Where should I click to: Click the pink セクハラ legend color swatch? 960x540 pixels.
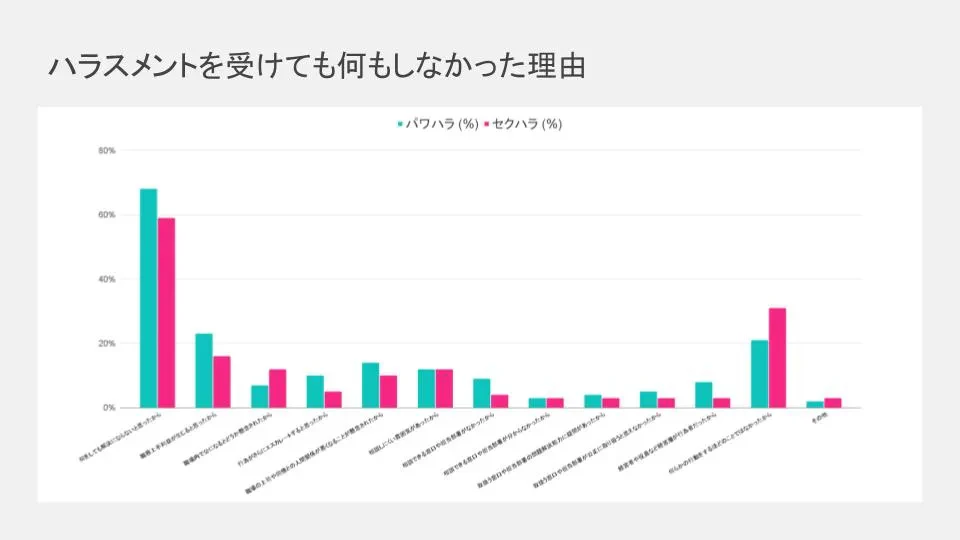[x=487, y=124]
